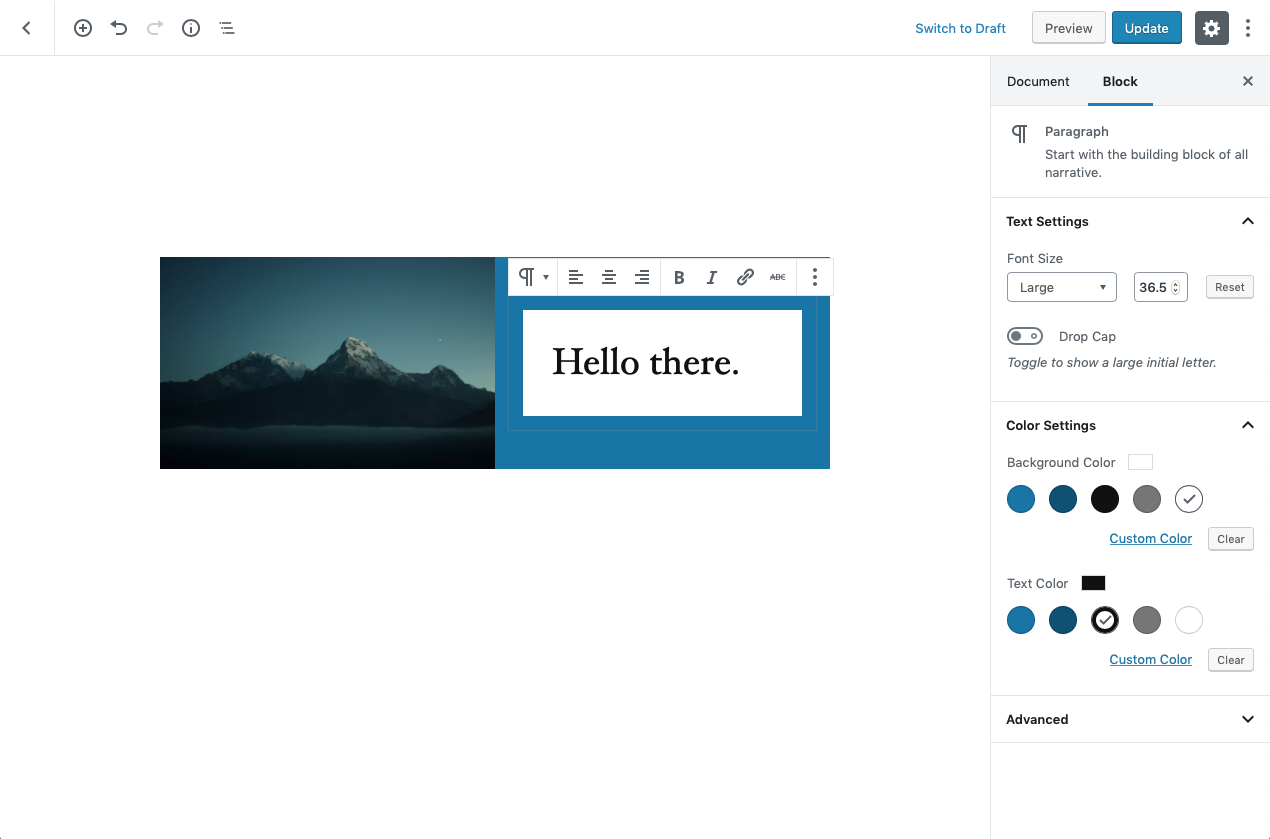Open the content structure info icon
This screenshot has height=839, width=1270.
tap(191, 28)
